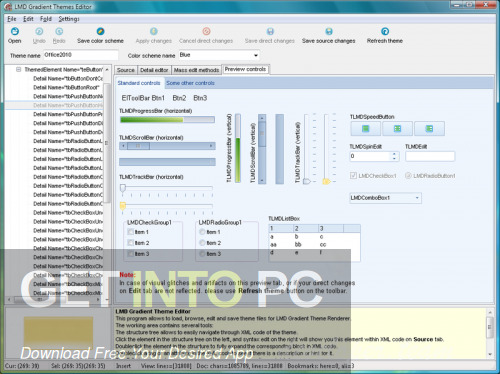Viewport: 500px width, 374px height.
Task: Click the Btn3 toolbar button
Action: 200,98
